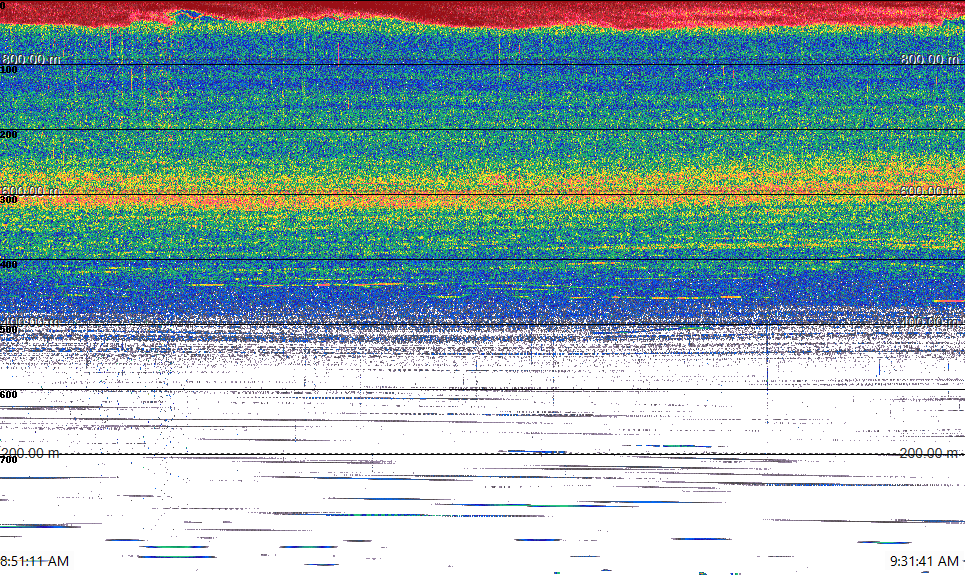This screenshot has width=965, height=578.
Task: Click the left-edge 200.00 m range label
Action: click(31, 453)
